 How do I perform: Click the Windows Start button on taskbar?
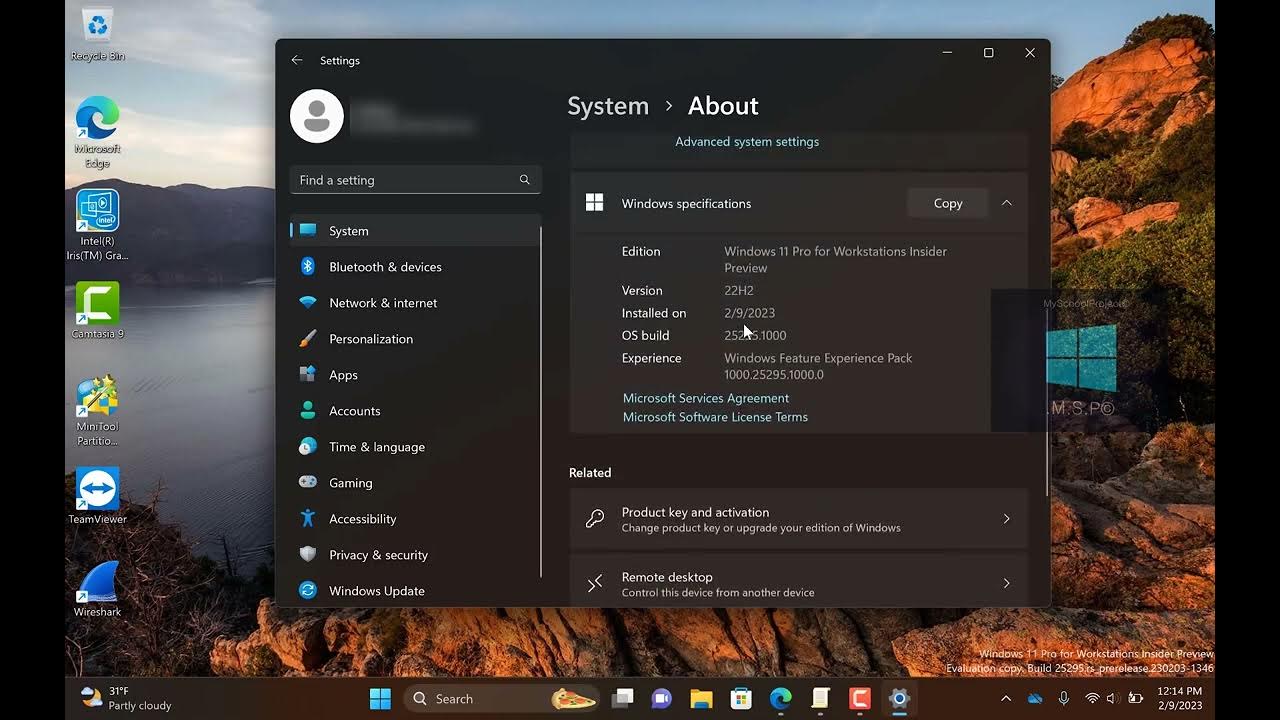380,699
